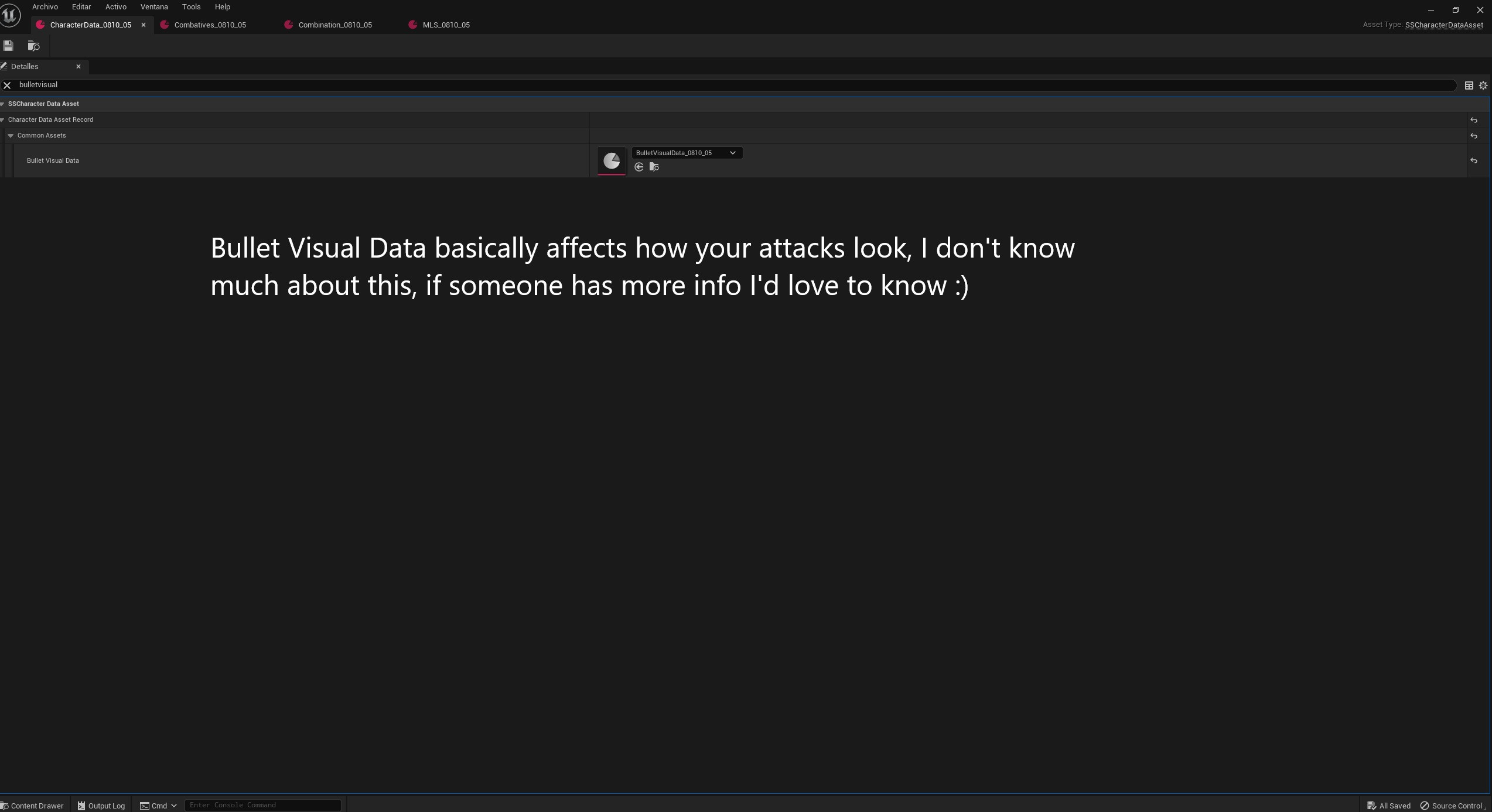1492x812 pixels.
Task: Open the Tools menu
Action: 191,7
